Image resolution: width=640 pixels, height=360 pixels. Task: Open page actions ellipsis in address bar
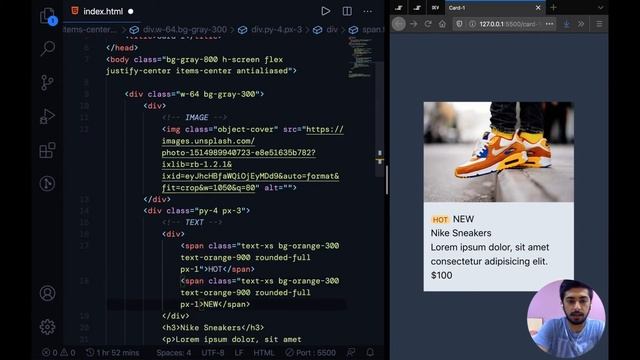pos(549,24)
